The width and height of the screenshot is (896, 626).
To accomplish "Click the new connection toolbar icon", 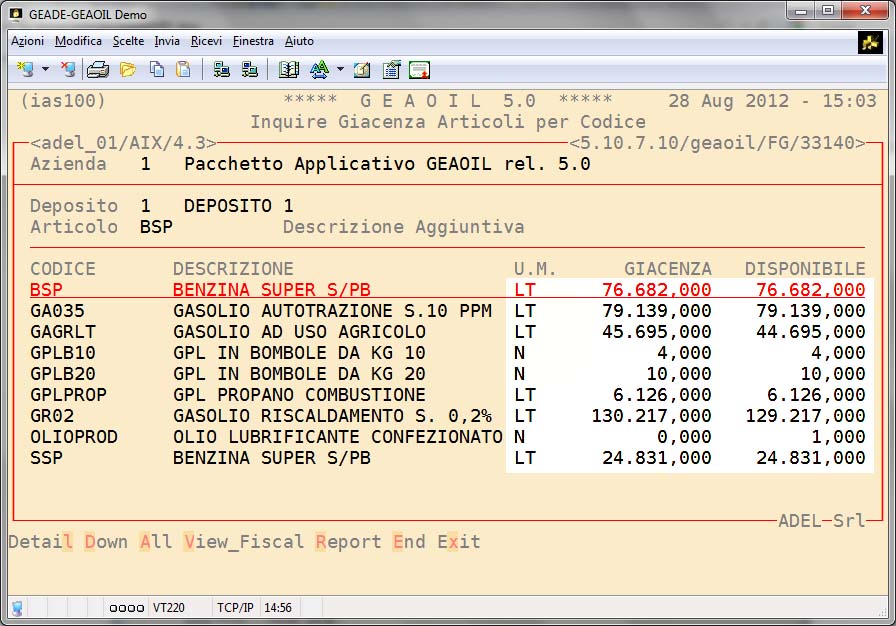I will coord(26,69).
